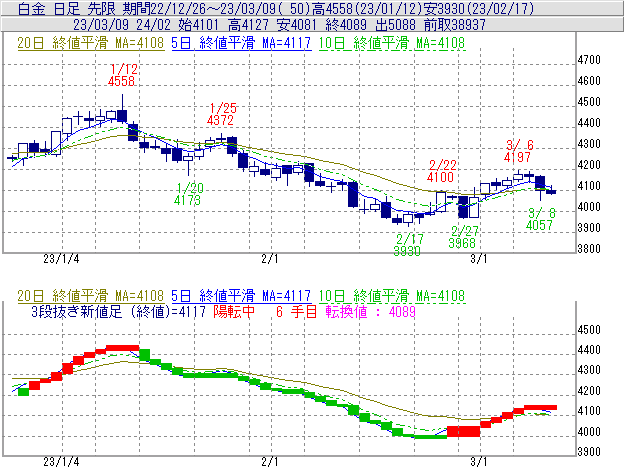Click the 4700 price axis label in top chart

(x=589, y=60)
